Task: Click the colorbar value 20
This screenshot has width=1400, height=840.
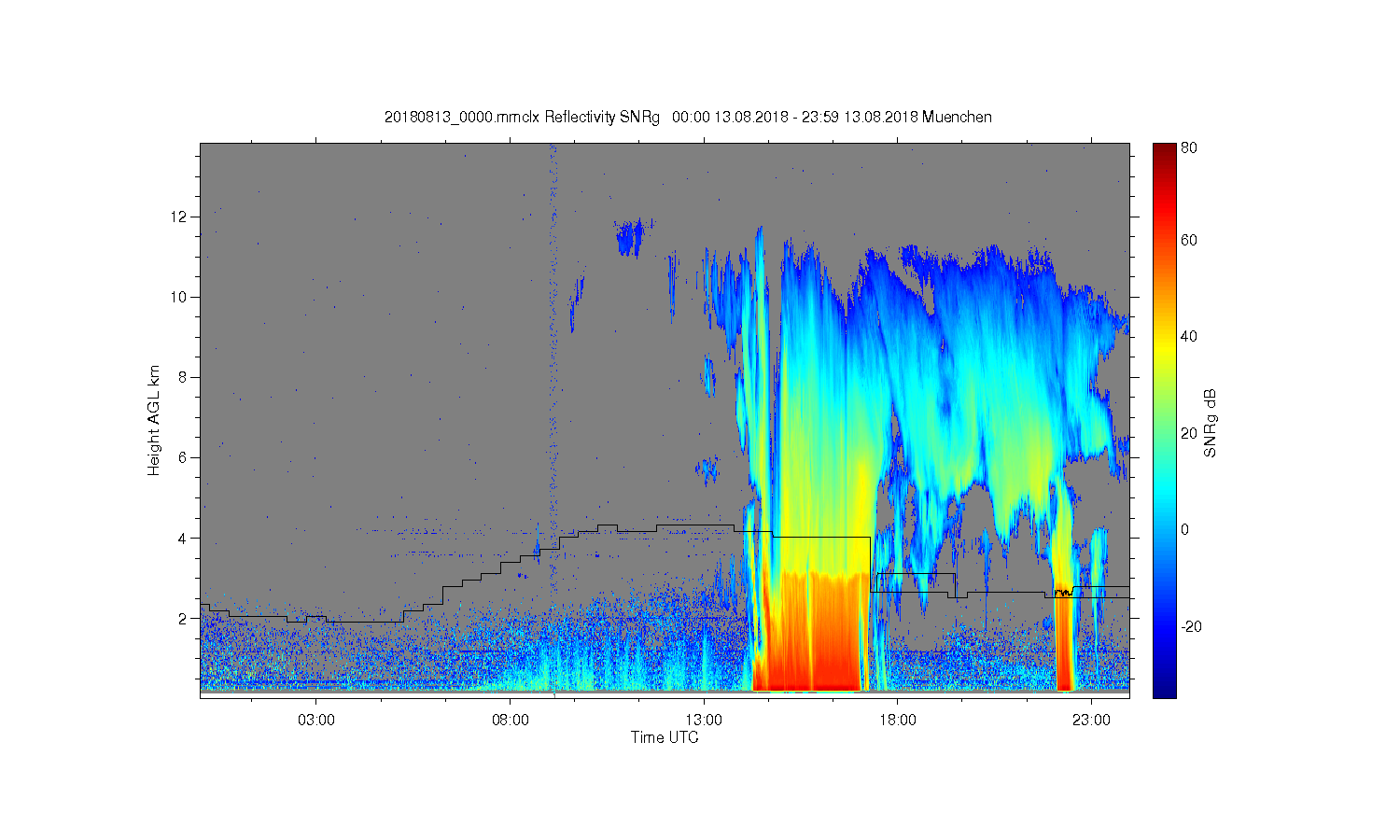Action: pyautogui.click(x=1189, y=433)
